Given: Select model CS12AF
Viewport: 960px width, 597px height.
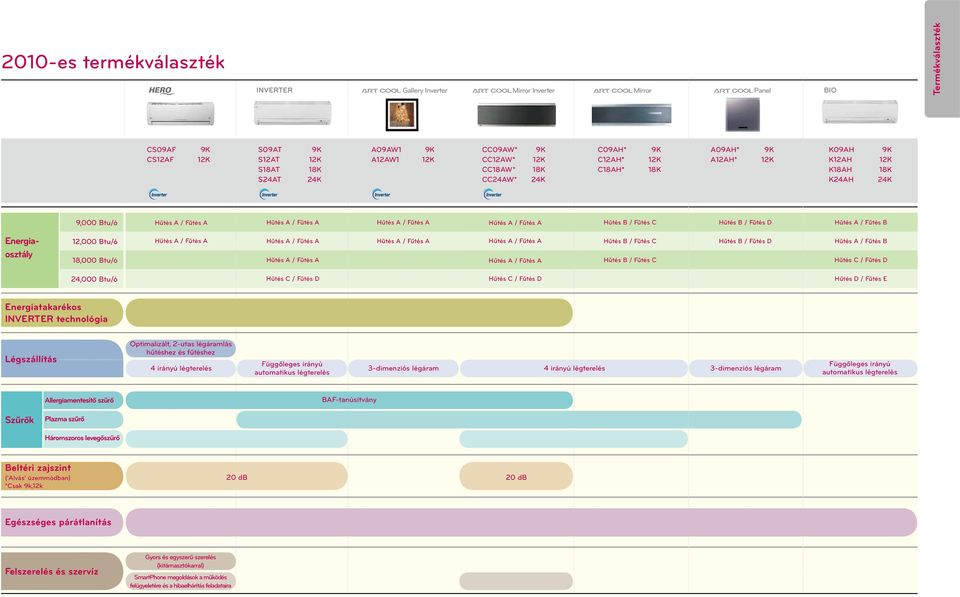Looking at the screenshot, I should point(160,159).
